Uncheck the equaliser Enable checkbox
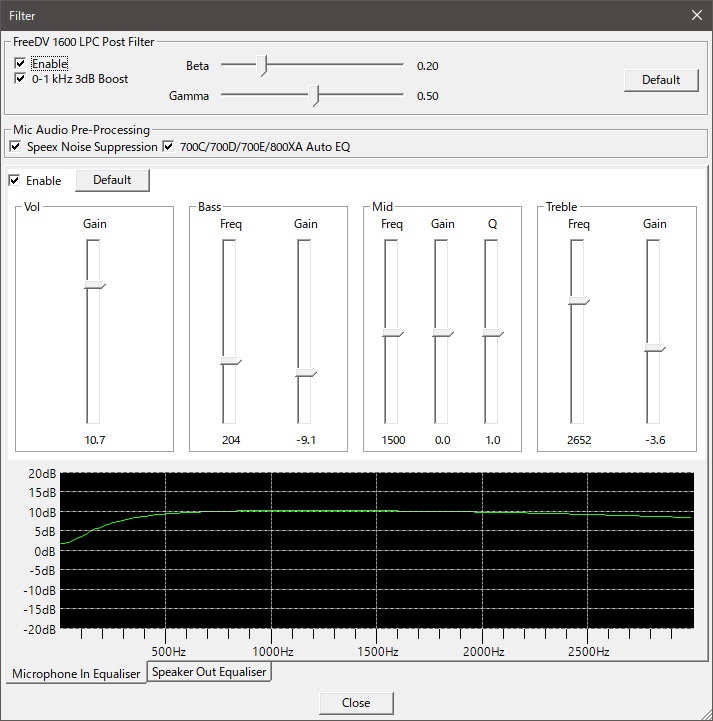This screenshot has height=721, width=713. (x=15, y=181)
